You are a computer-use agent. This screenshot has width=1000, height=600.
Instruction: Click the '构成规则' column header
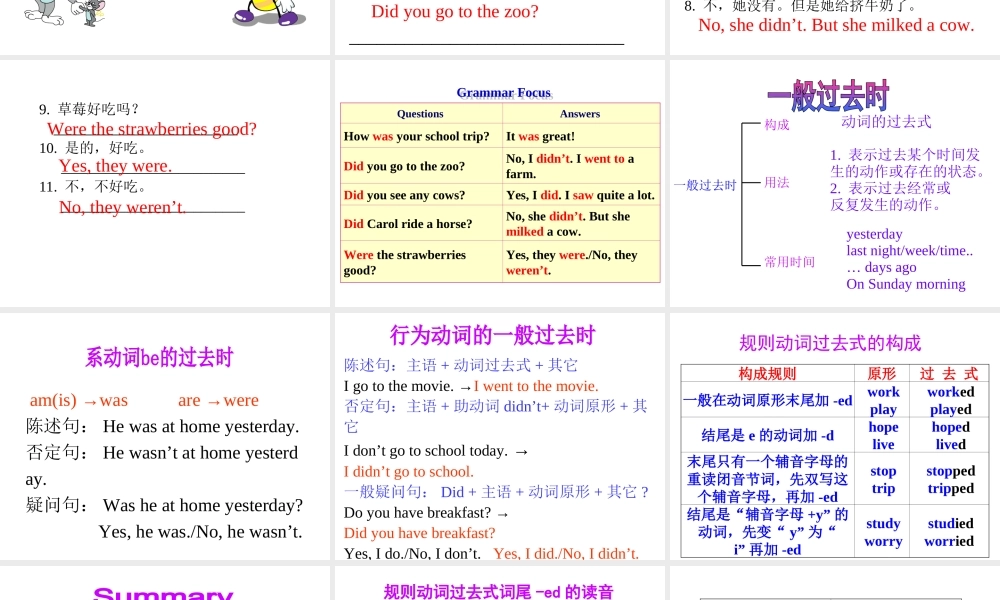[x=767, y=374]
